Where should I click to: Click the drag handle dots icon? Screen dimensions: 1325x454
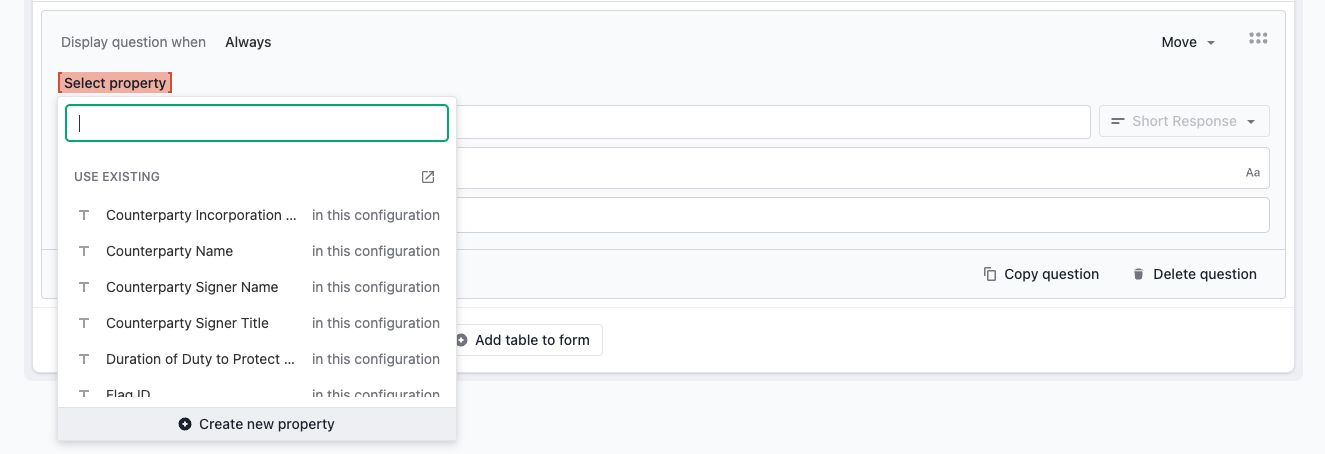1258,39
